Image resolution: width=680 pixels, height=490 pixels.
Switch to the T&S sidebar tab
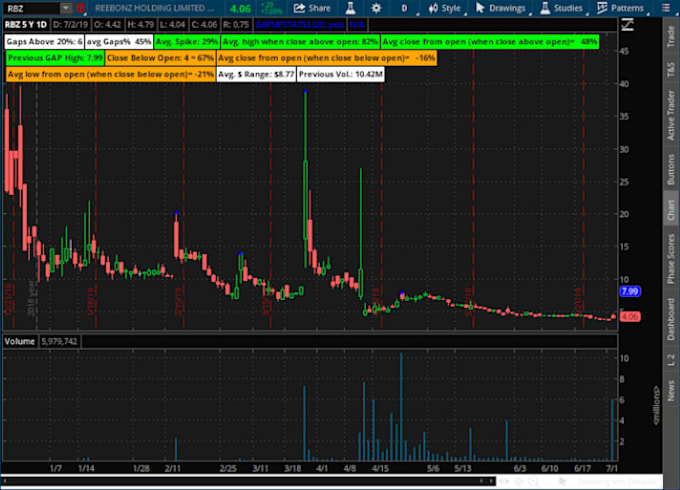click(671, 69)
